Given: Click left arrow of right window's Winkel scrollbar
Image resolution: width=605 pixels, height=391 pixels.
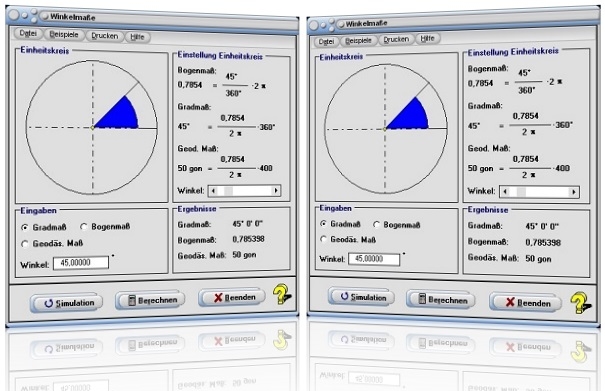Looking at the screenshot, I should pyautogui.click(x=505, y=191).
